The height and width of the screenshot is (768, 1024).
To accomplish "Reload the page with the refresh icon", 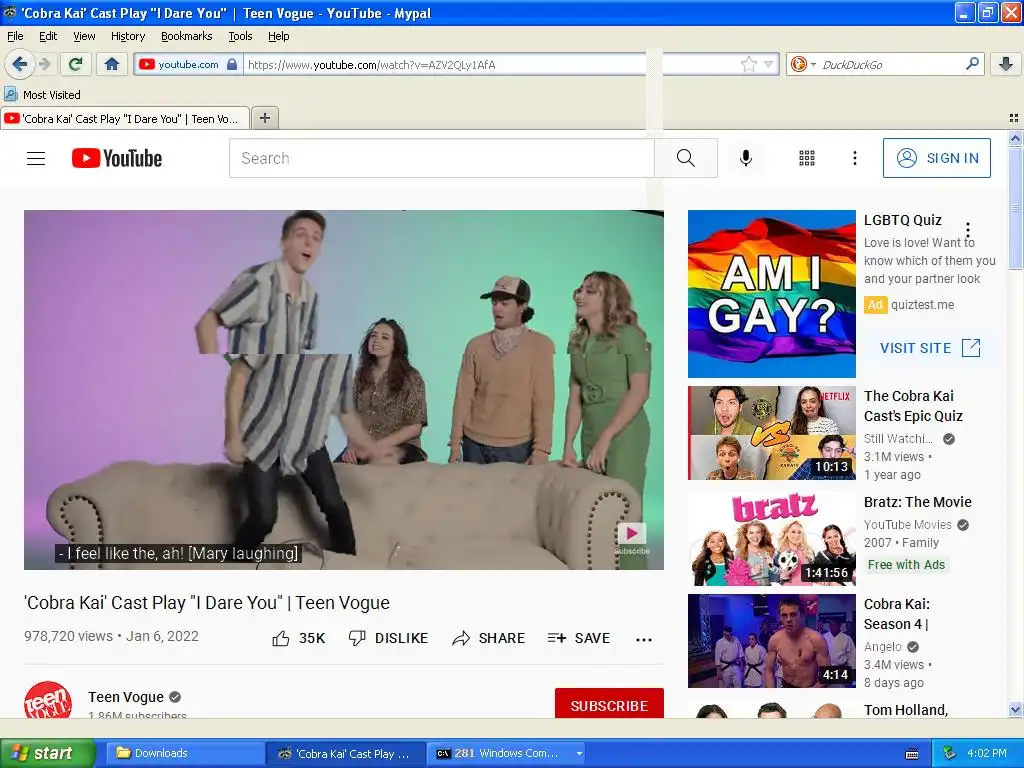I will pos(76,64).
